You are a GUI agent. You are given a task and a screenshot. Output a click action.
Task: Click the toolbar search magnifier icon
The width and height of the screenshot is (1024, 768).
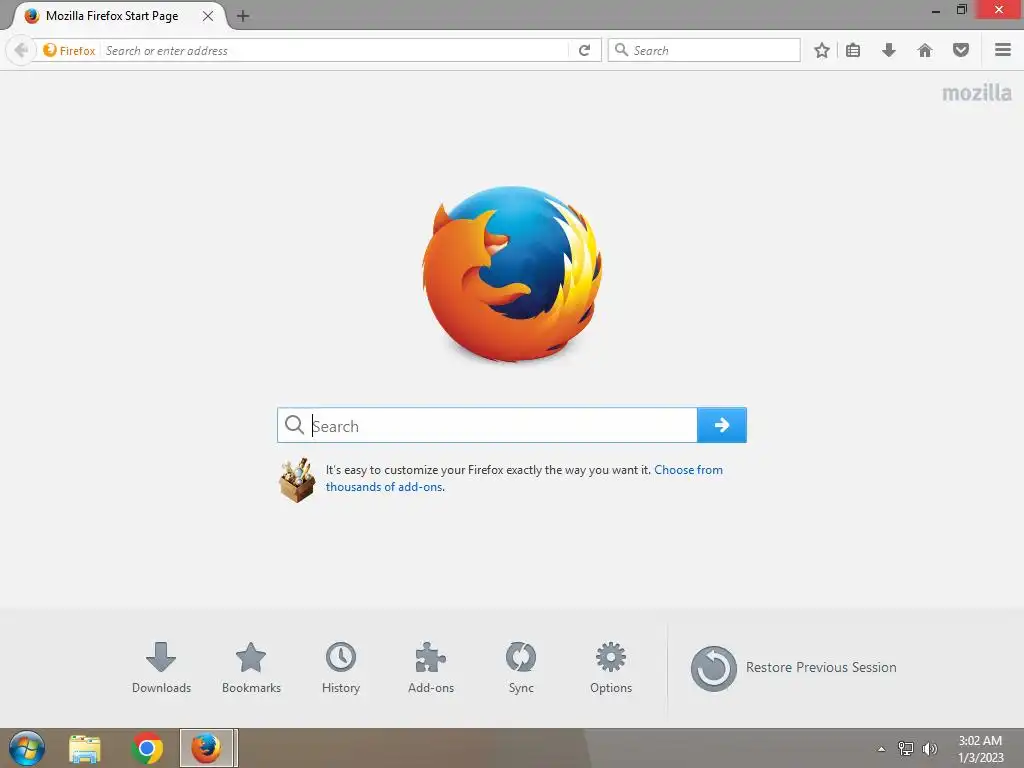pos(622,50)
